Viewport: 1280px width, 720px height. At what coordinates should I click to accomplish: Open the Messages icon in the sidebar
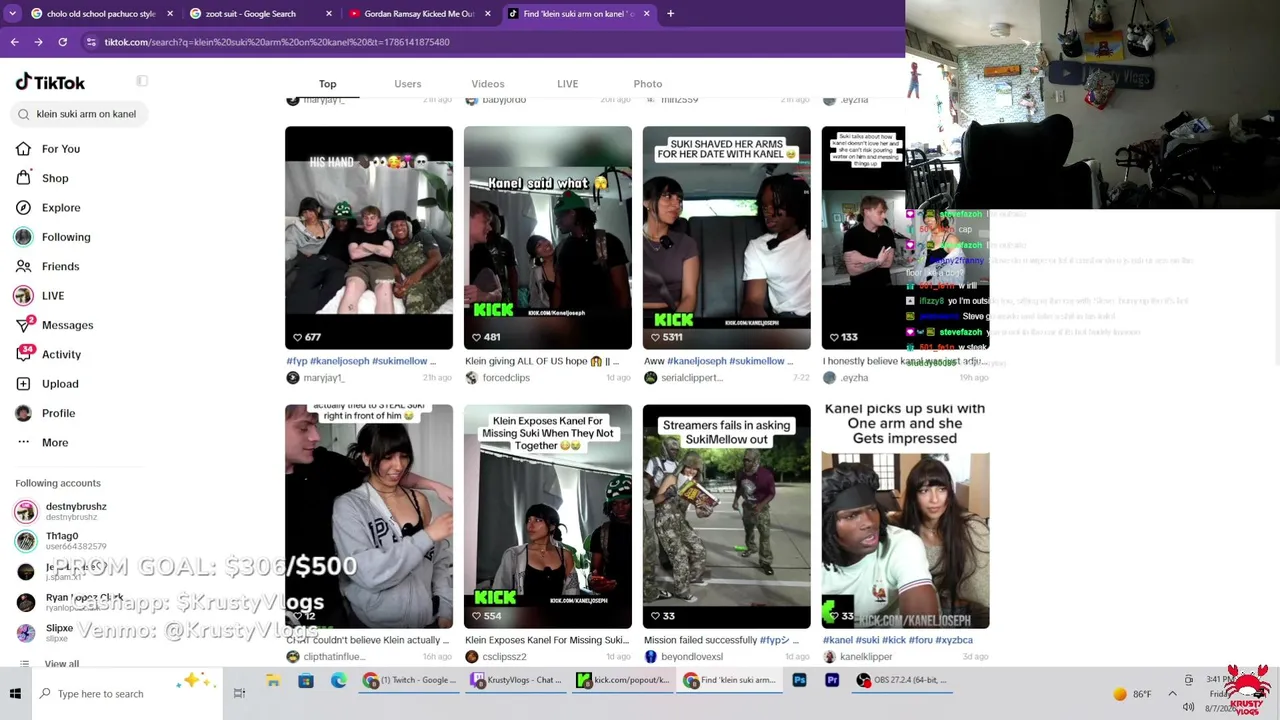(23, 325)
